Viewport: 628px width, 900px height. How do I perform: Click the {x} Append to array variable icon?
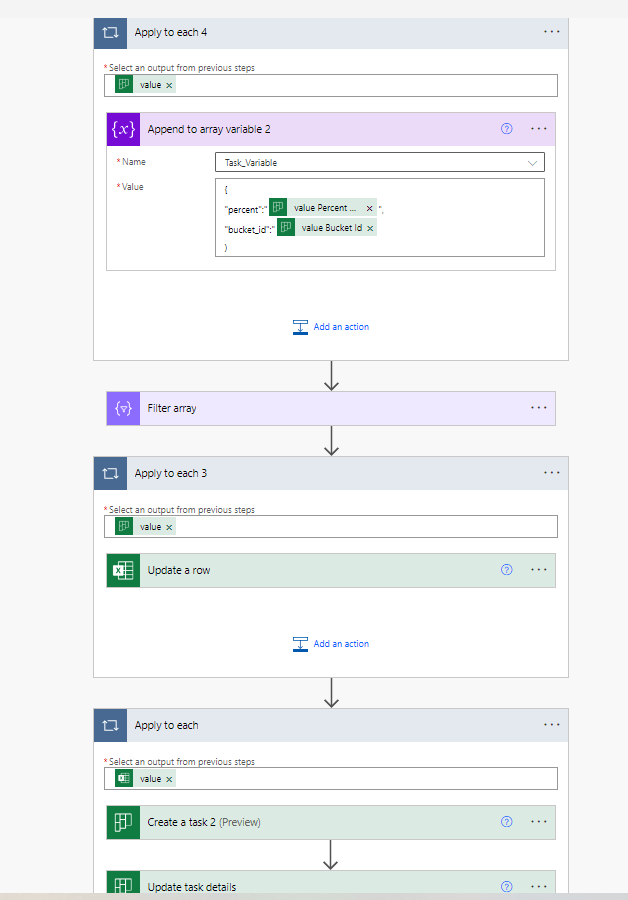tap(123, 129)
